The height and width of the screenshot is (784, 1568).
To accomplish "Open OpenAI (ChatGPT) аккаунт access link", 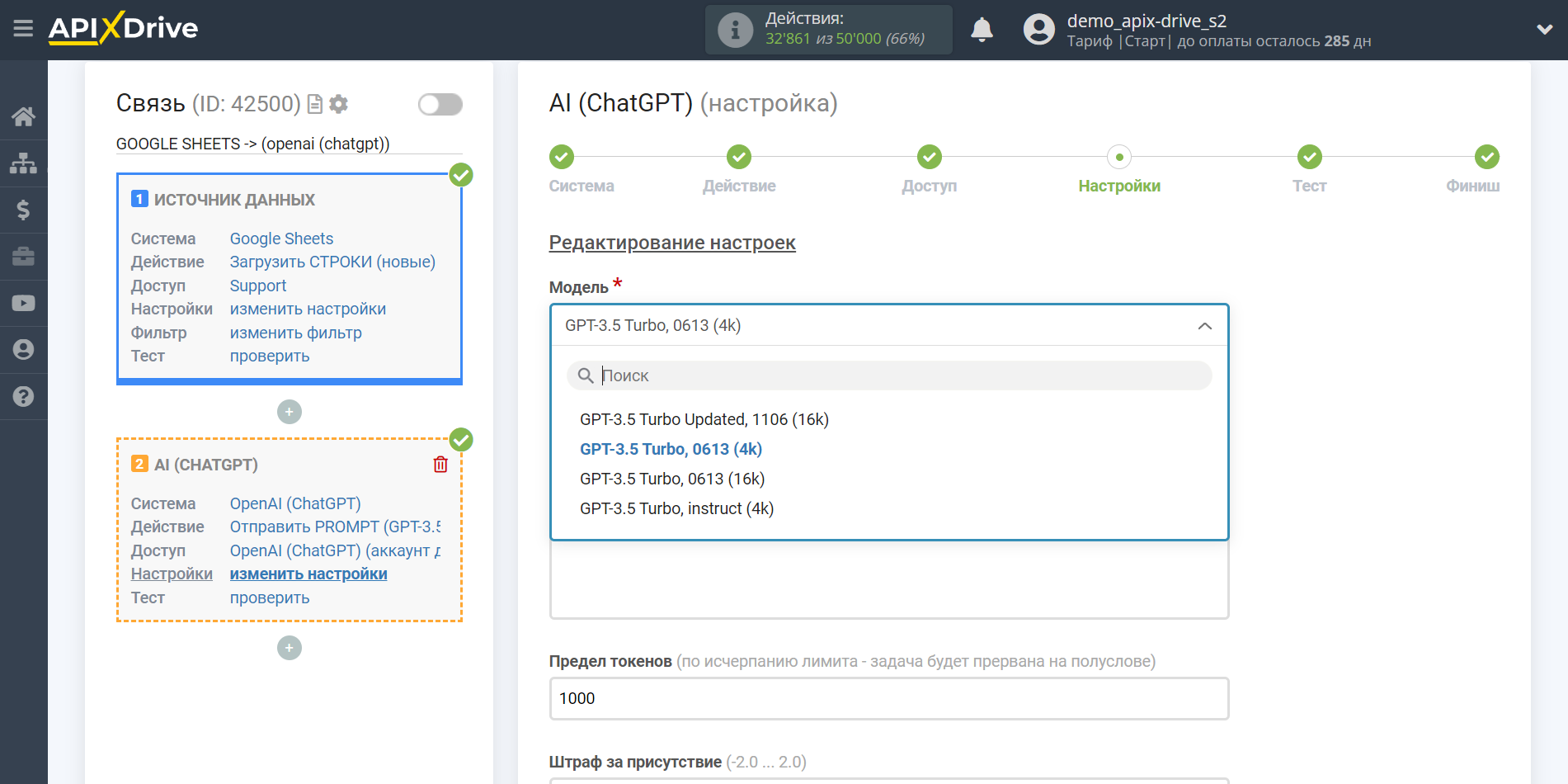I will [x=335, y=550].
